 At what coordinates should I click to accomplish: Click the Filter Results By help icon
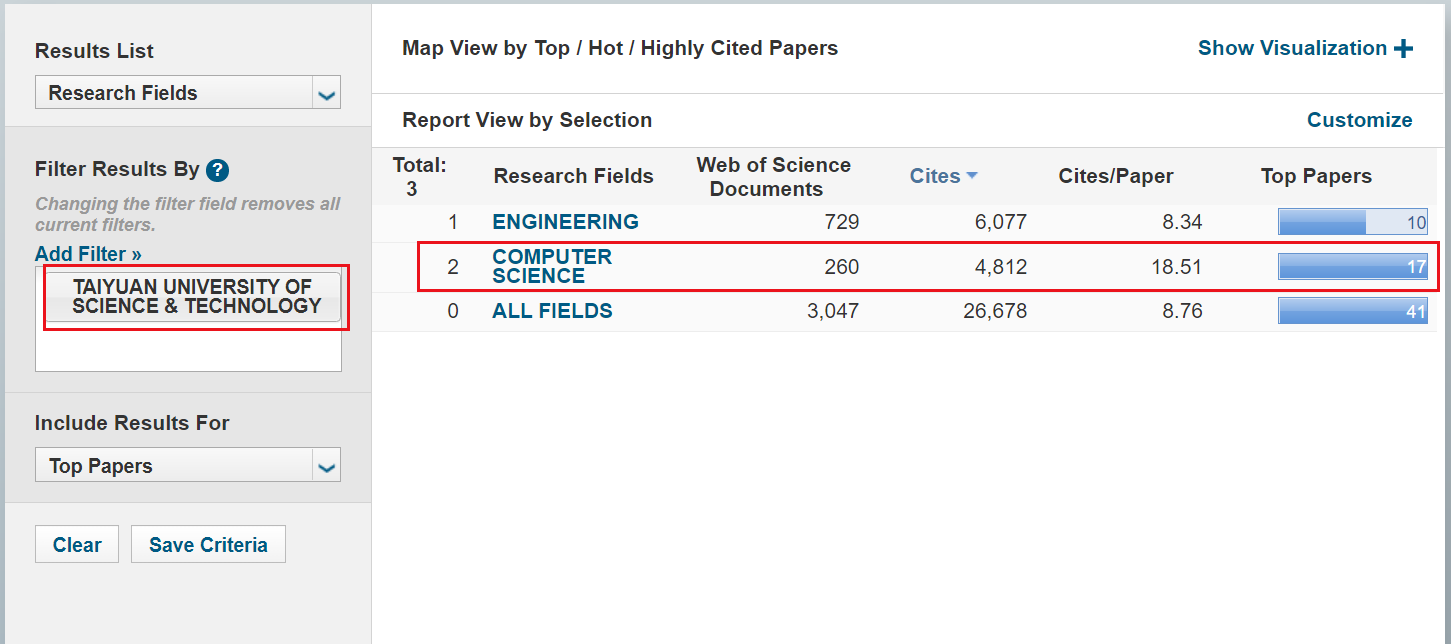click(x=218, y=170)
